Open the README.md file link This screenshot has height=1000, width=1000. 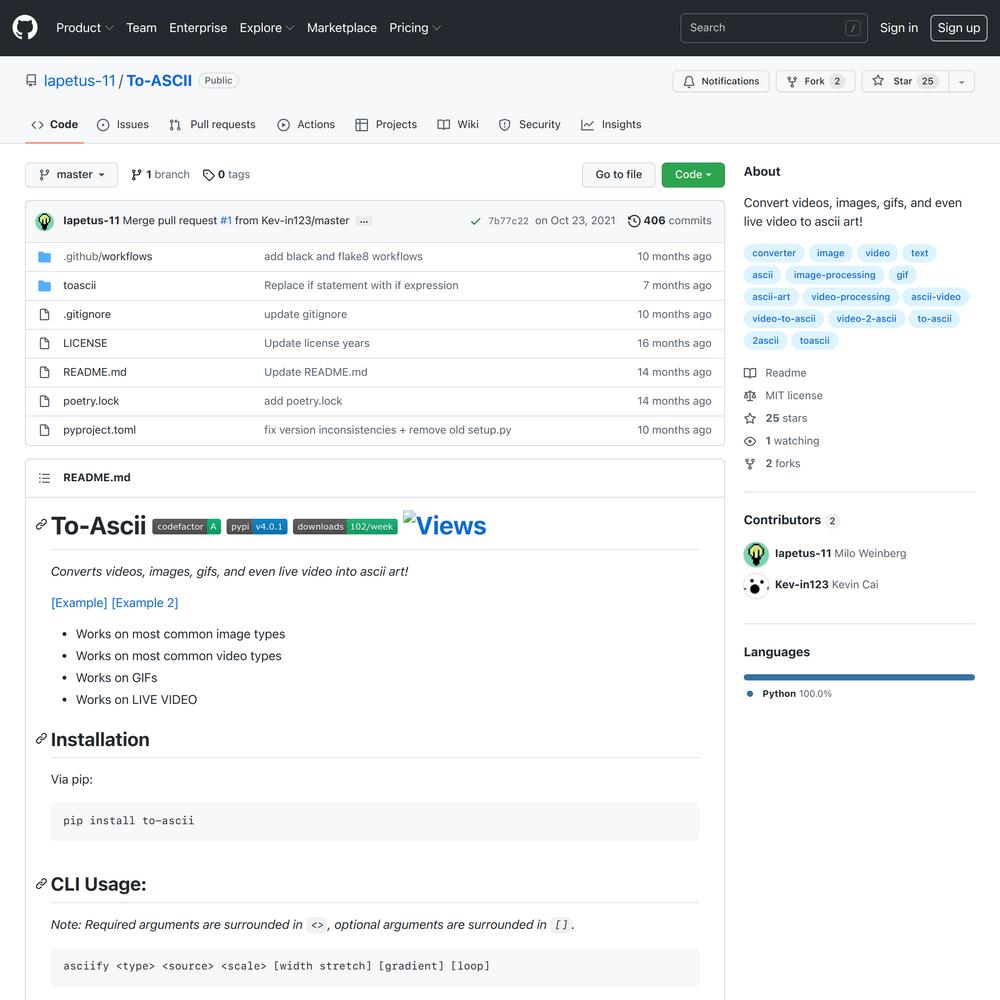[95, 372]
